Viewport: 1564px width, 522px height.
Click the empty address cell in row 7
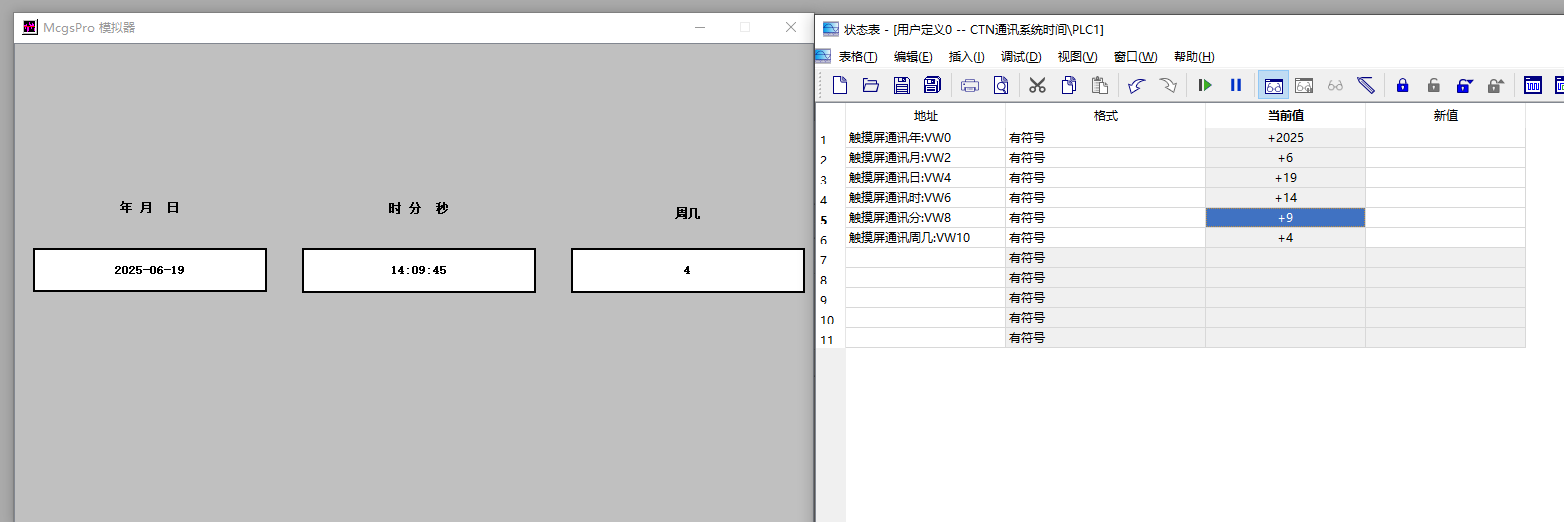[x=925, y=258]
